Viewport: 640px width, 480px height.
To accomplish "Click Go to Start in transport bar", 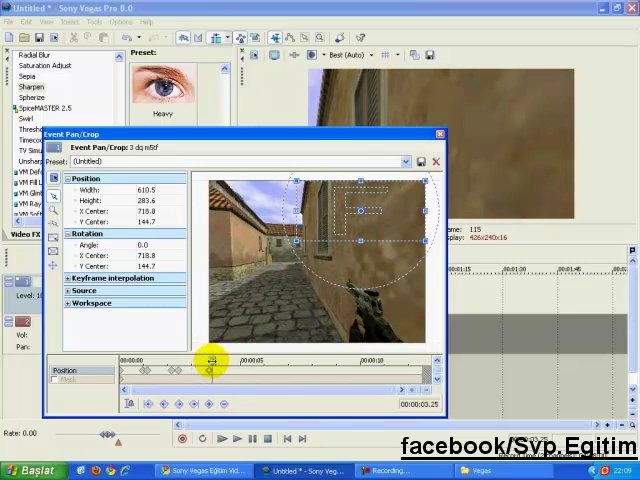I will [x=287, y=439].
